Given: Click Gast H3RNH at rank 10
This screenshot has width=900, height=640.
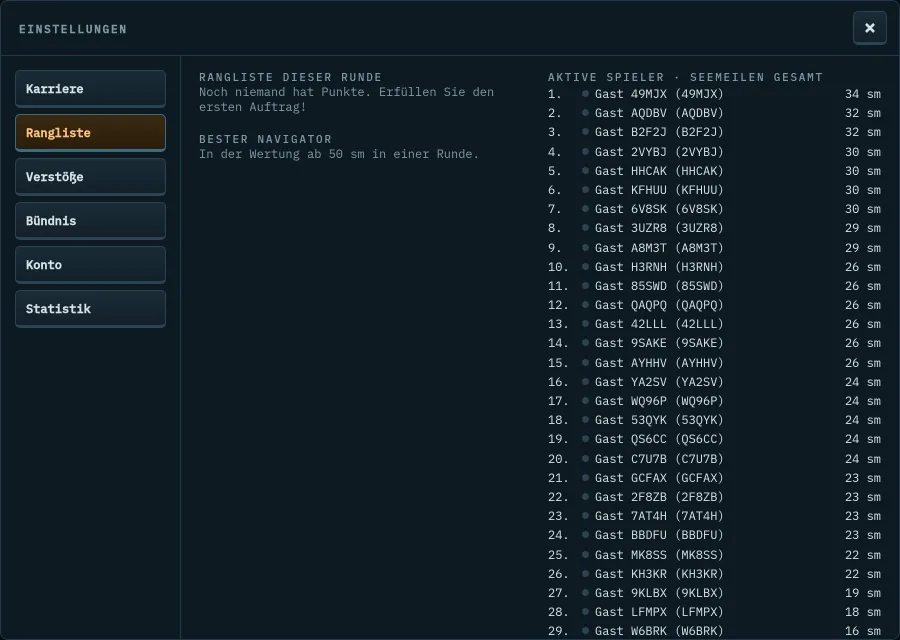Looking at the screenshot, I should (x=714, y=266).
